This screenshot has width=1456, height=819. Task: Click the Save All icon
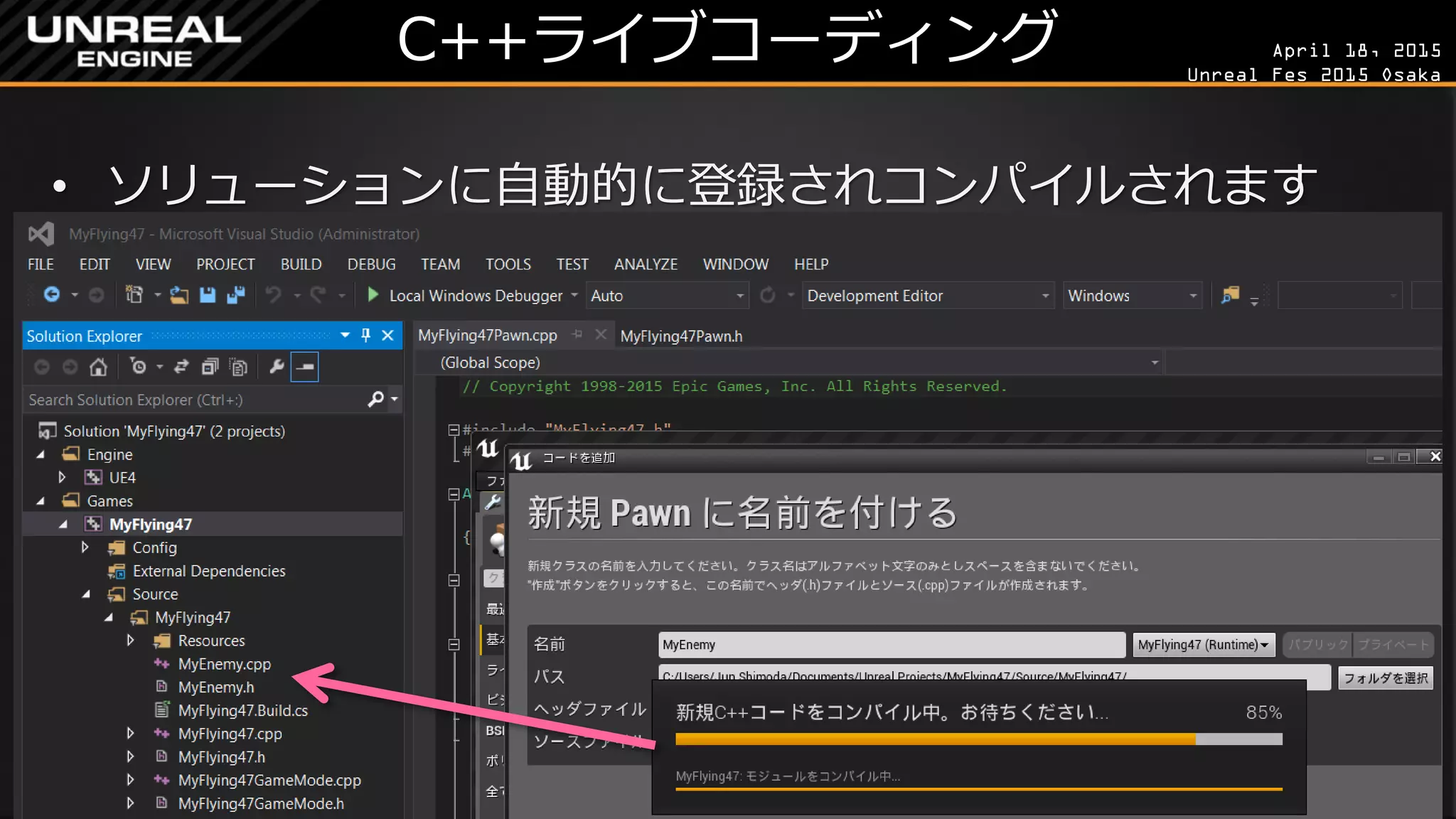(236, 295)
